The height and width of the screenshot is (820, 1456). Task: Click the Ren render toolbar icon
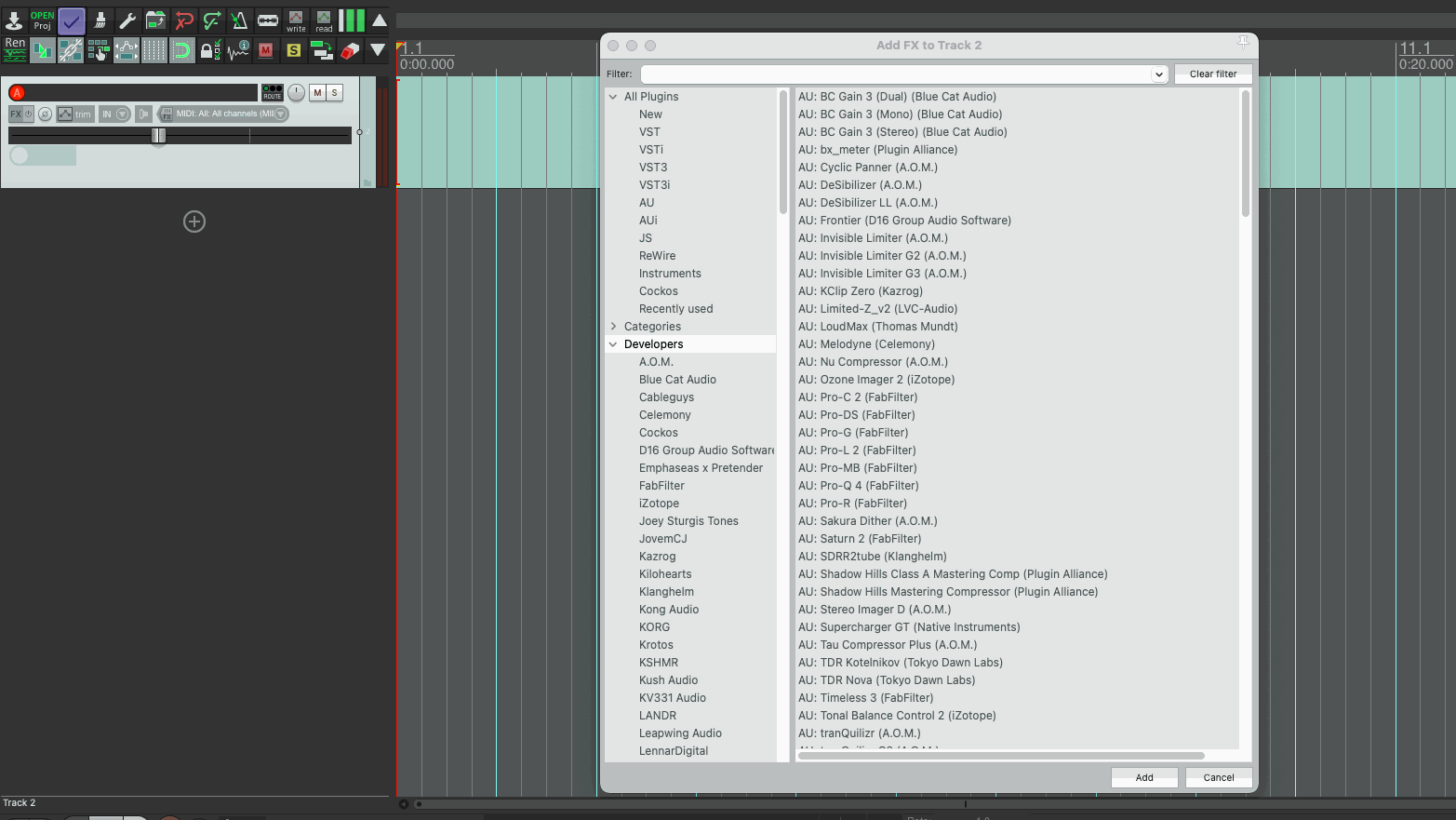[x=15, y=49]
